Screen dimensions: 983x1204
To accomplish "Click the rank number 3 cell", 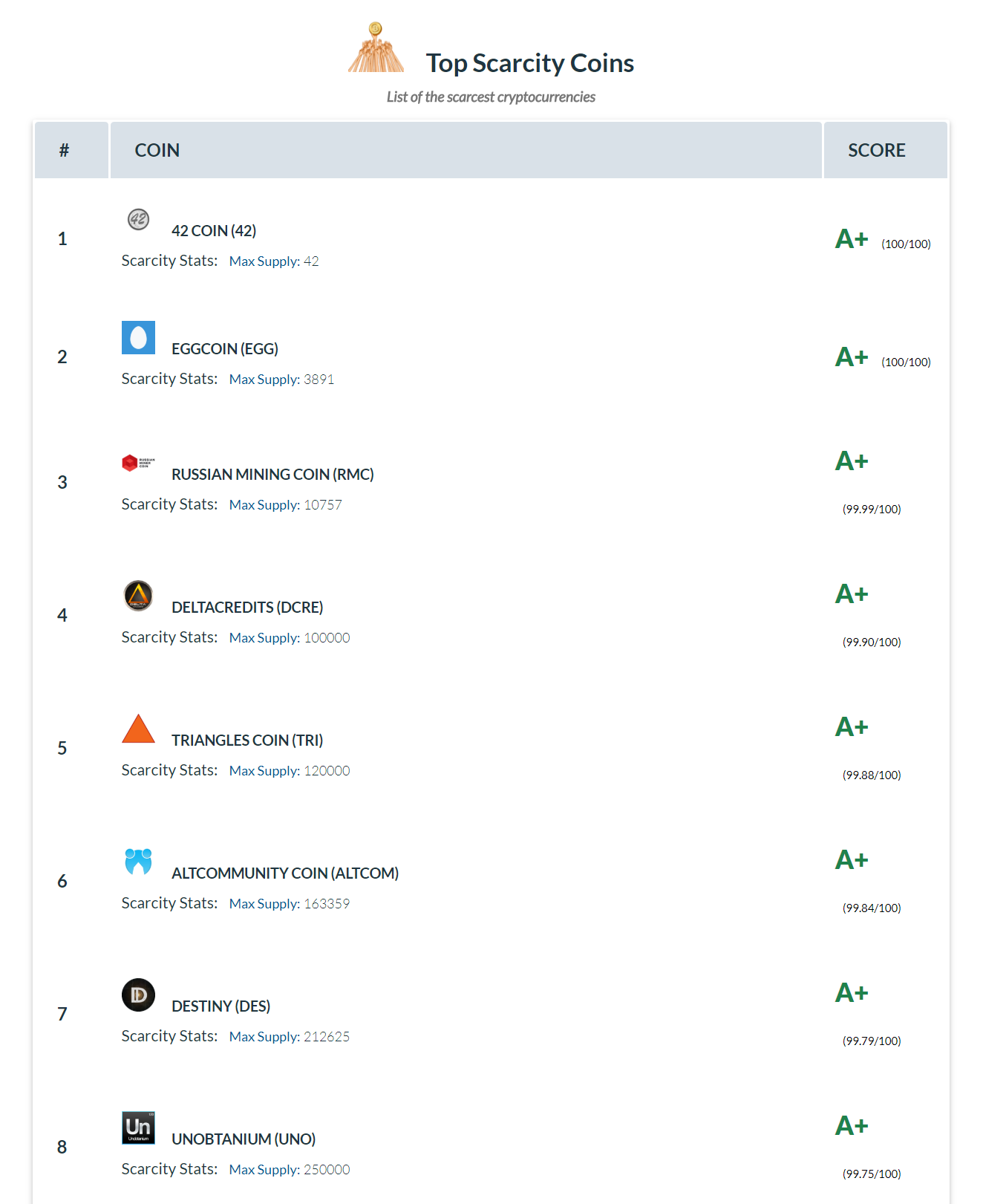I will (62, 483).
